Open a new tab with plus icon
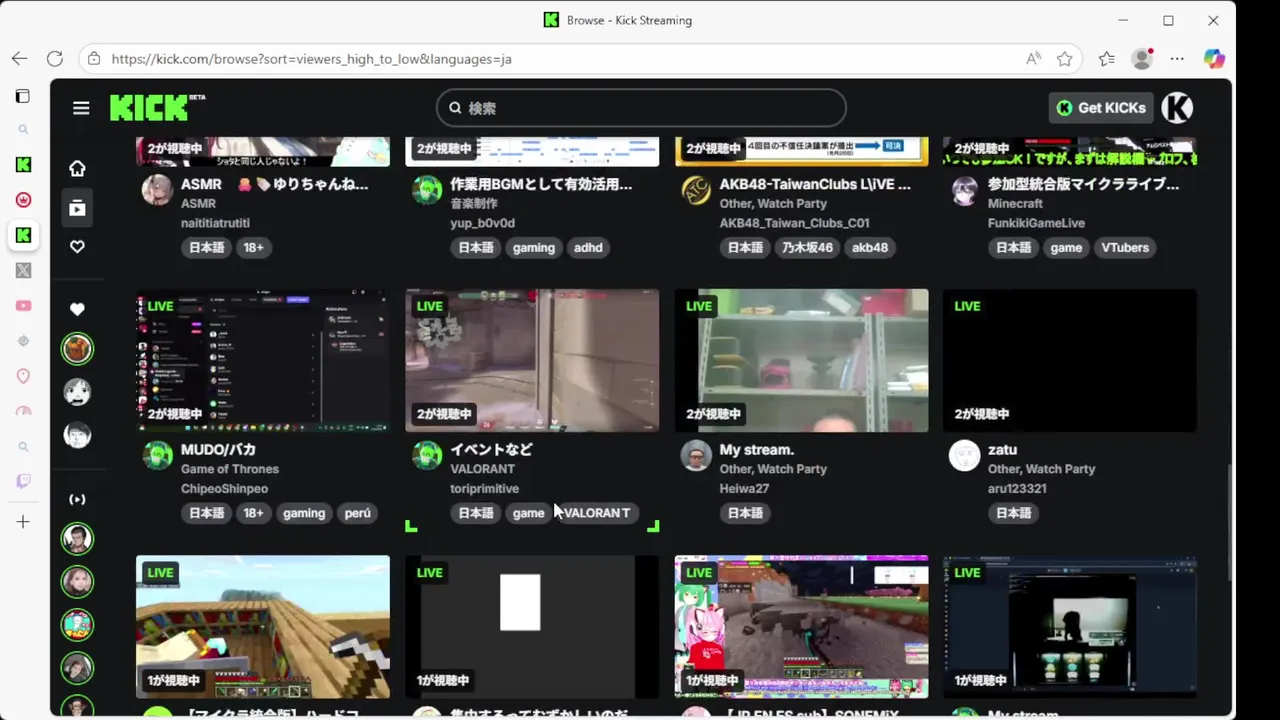This screenshot has width=1280, height=720. pos(23,522)
